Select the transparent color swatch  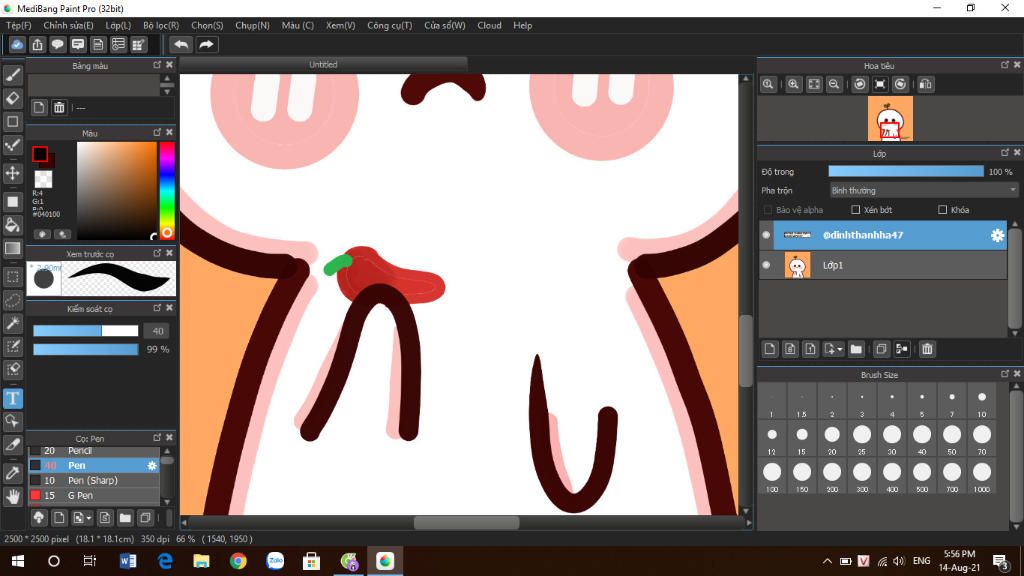pos(43,179)
